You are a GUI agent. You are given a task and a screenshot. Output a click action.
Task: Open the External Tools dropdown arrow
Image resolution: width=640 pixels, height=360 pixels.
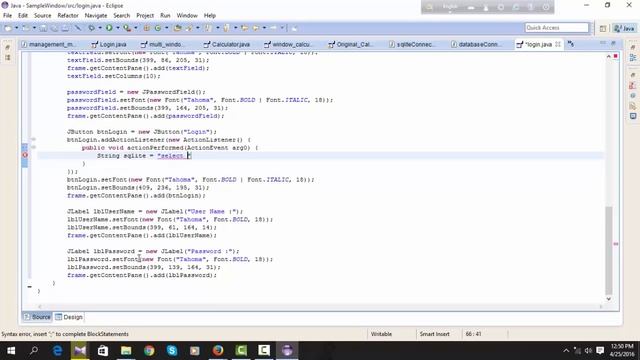point(136,28)
